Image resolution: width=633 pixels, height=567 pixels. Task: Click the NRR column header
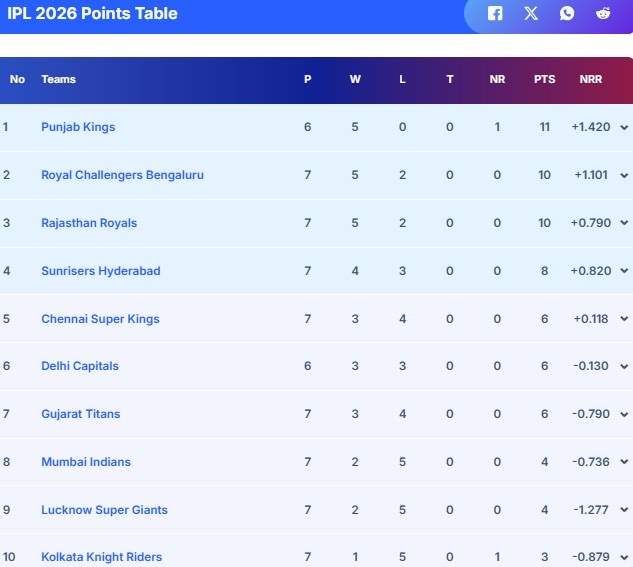coord(591,80)
